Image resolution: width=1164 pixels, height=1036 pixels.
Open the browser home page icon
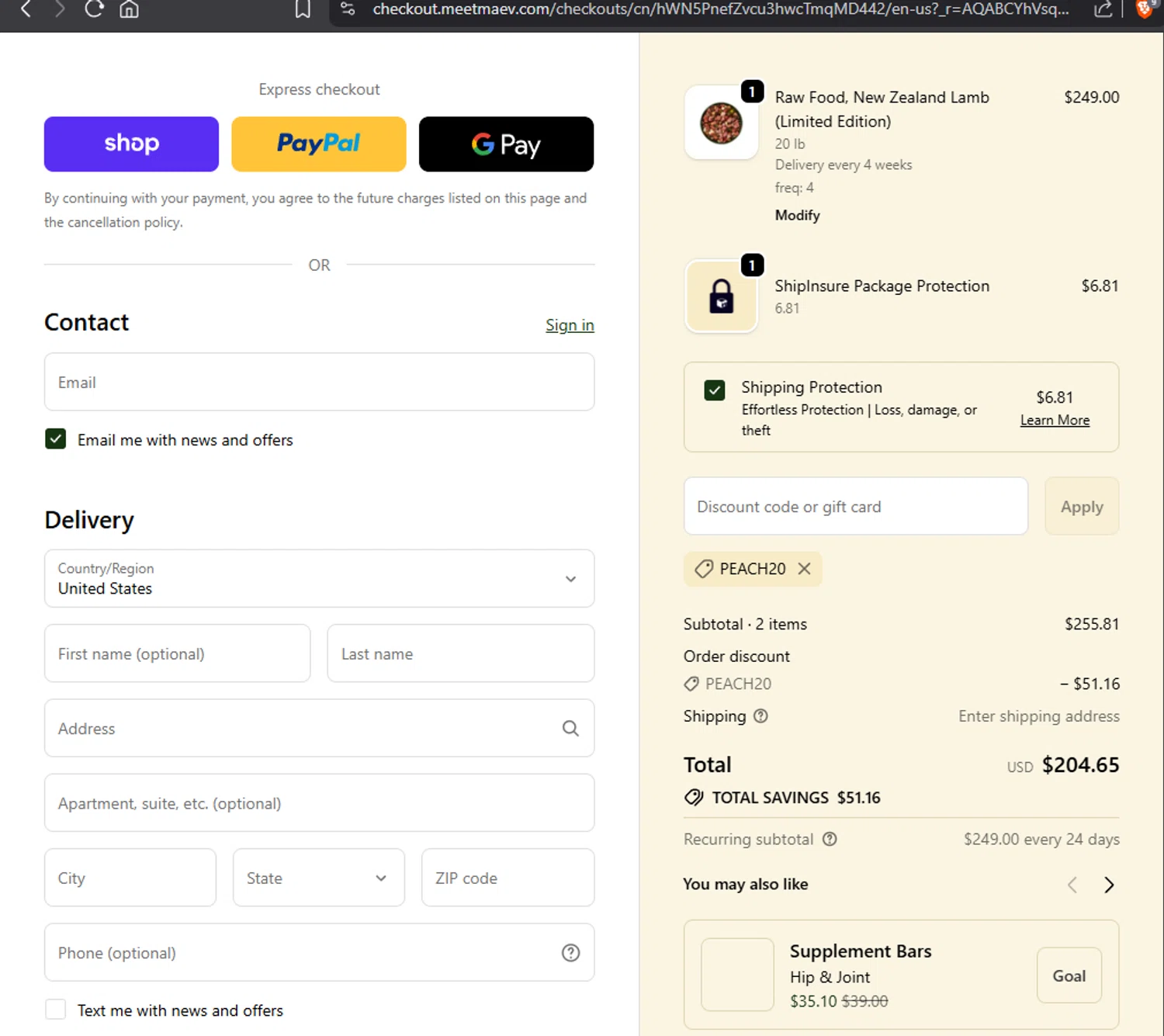click(129, 9)
